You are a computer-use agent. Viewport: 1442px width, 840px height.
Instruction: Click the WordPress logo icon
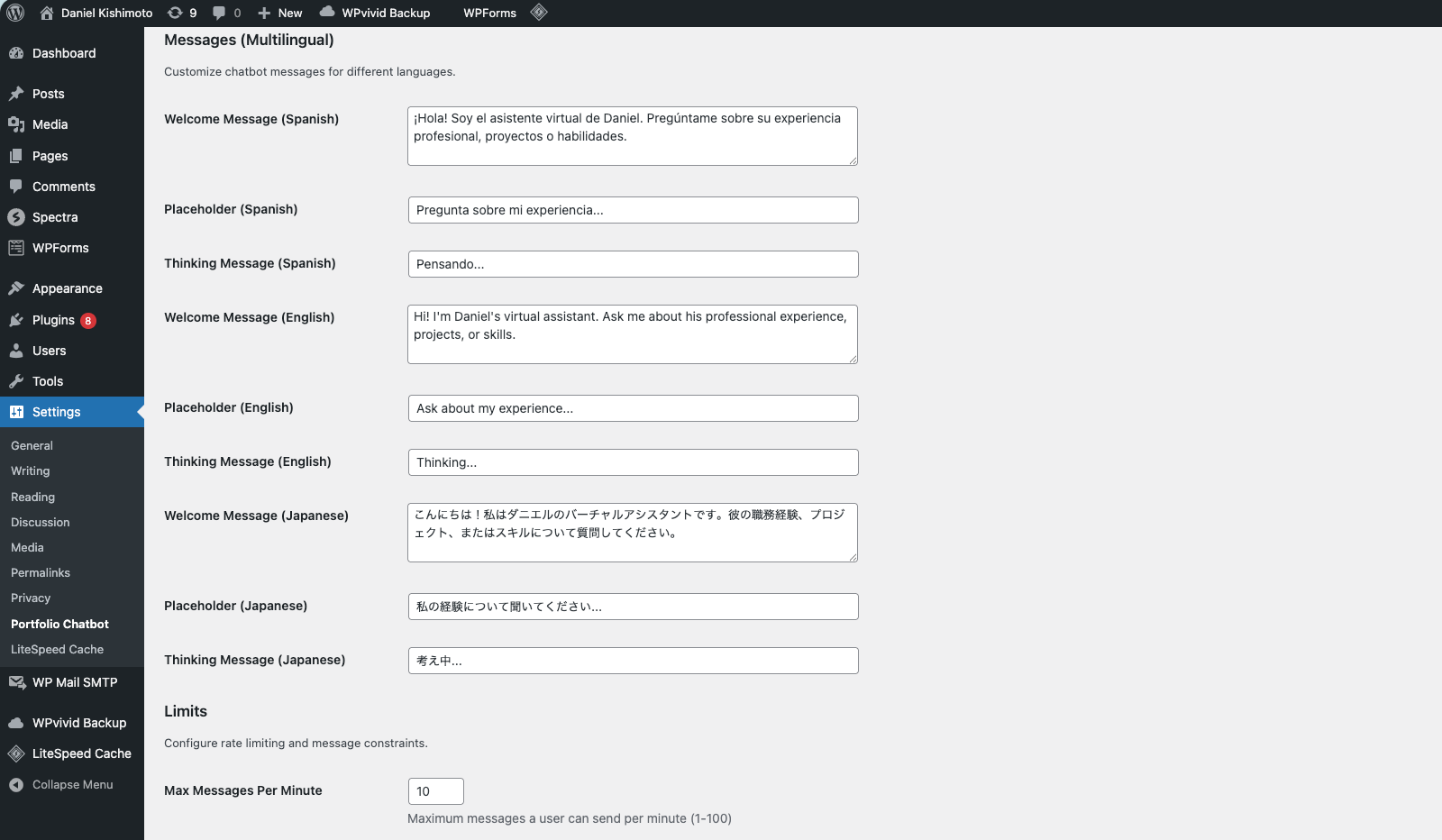[x=15, y=13]
